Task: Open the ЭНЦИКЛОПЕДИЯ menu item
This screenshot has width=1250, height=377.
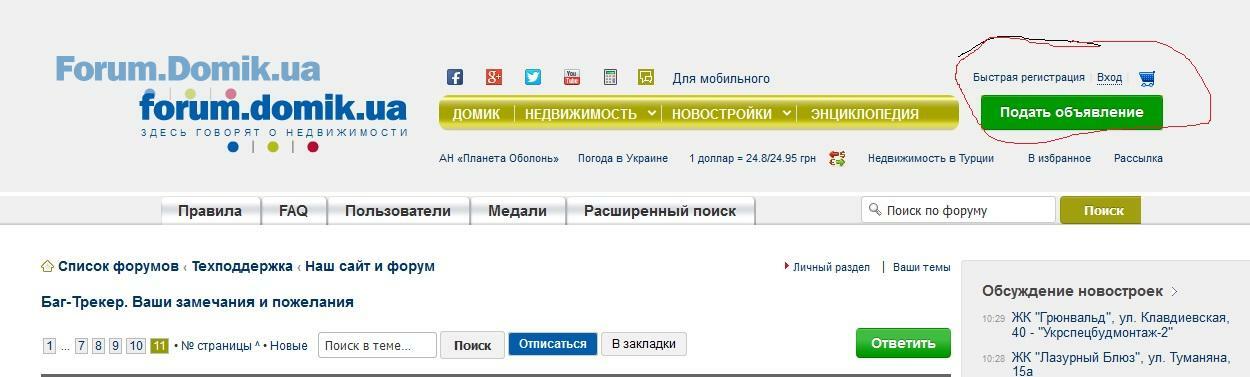Action: (x=864, y=114)
